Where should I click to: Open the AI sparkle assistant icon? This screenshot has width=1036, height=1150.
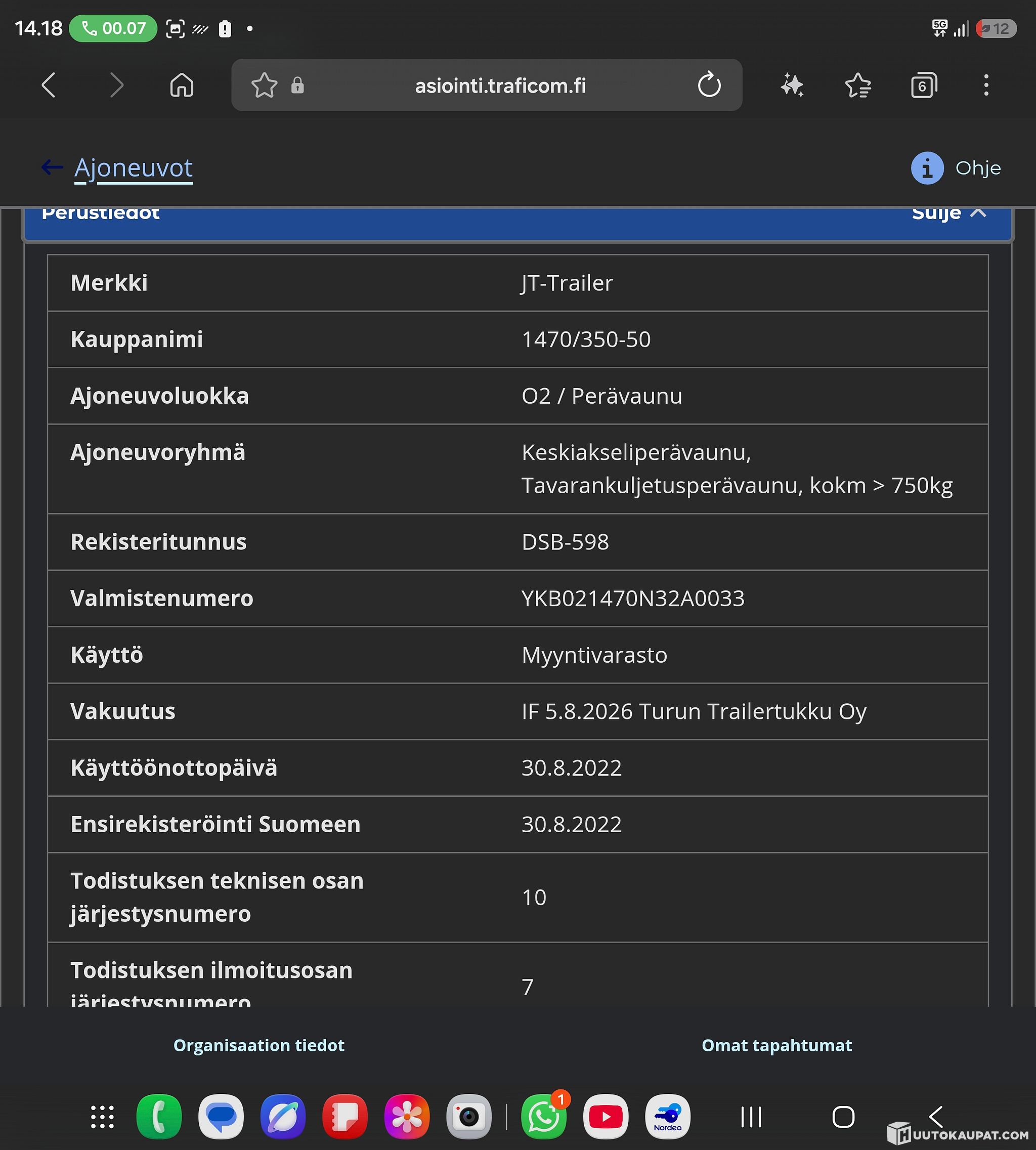tap(792, 86)
